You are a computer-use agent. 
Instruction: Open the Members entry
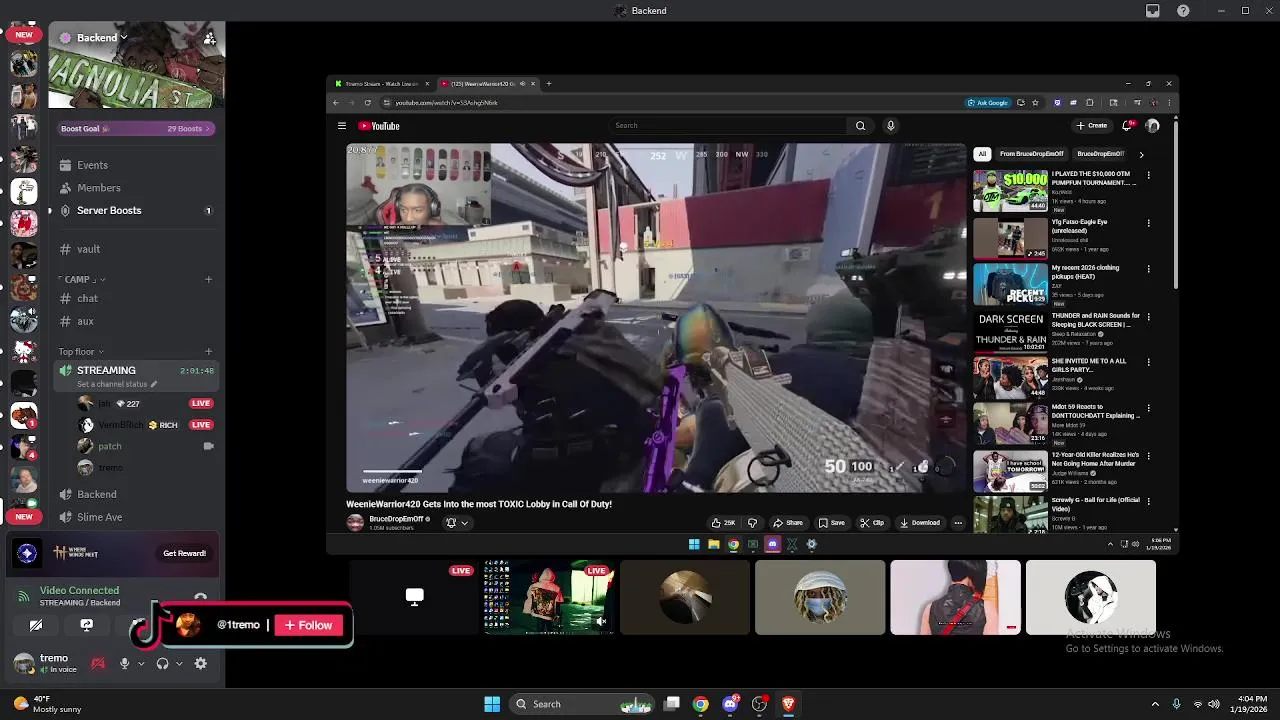136,188
